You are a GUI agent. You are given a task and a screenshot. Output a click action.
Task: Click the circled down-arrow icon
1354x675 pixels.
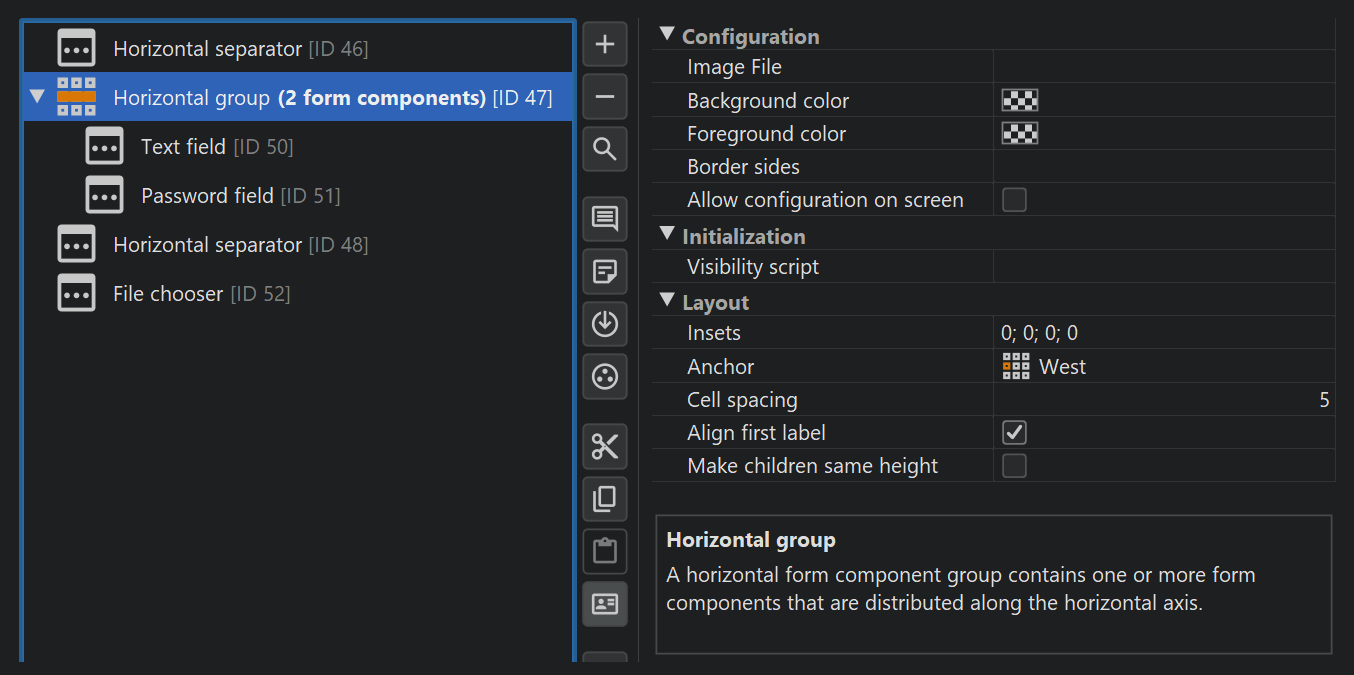click(x=605, y=324)
